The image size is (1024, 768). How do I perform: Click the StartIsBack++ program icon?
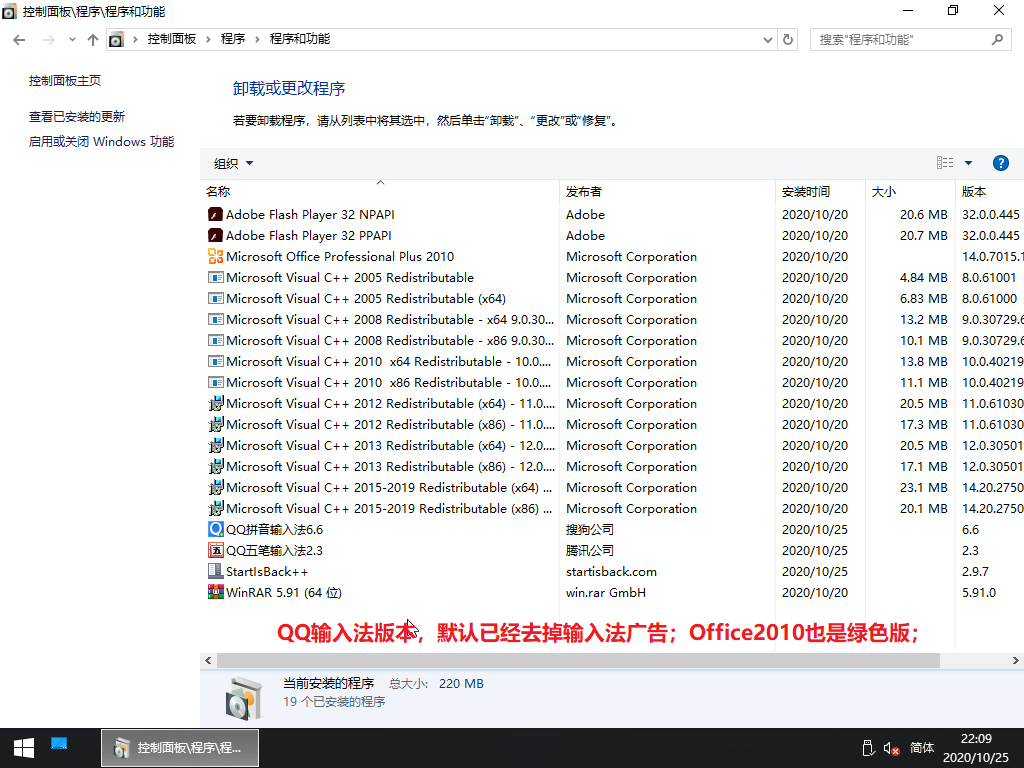pyautogui.click(x=215, y=571)
